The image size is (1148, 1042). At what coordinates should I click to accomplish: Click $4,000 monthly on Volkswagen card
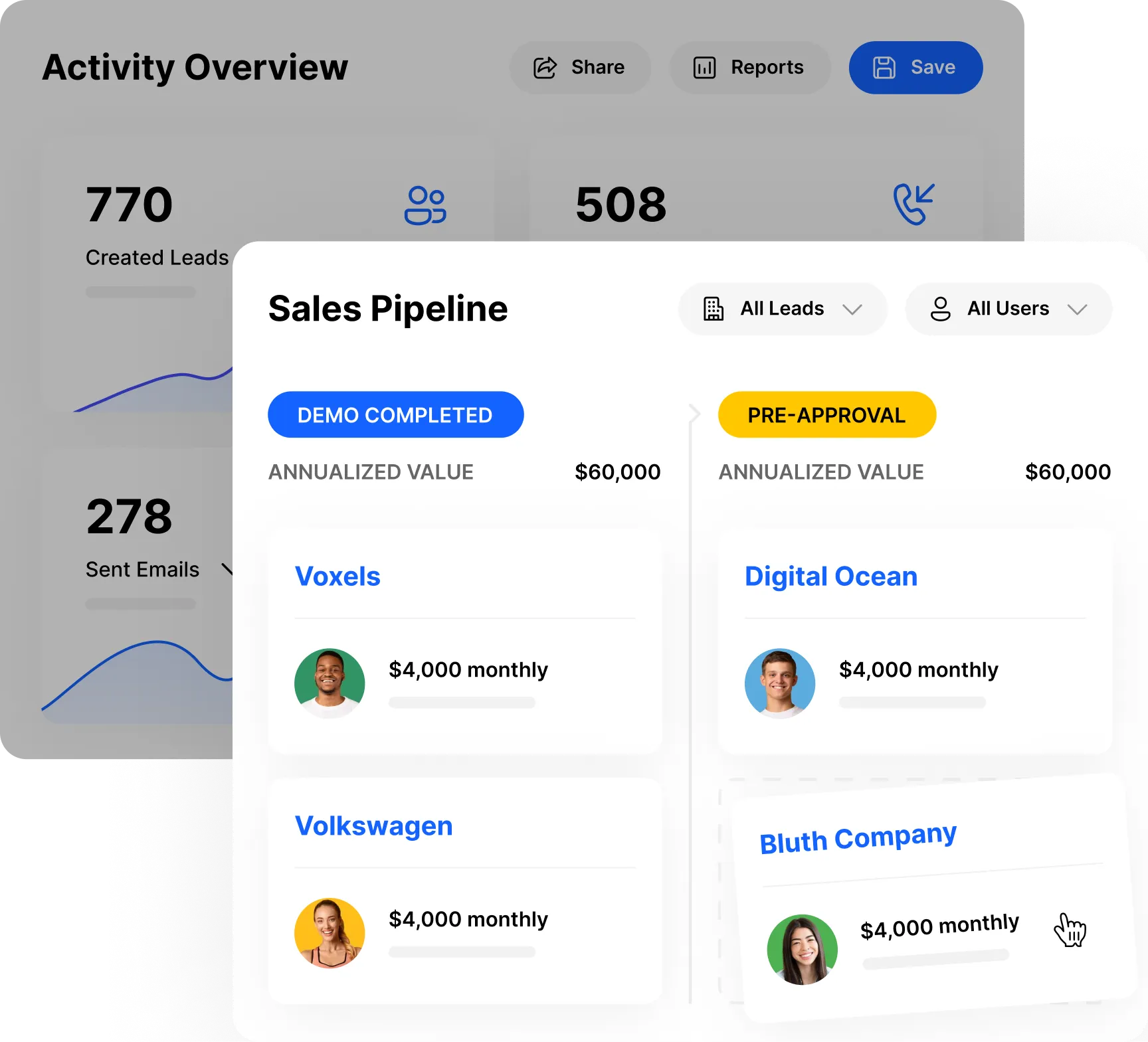click(x=468, y=919)
